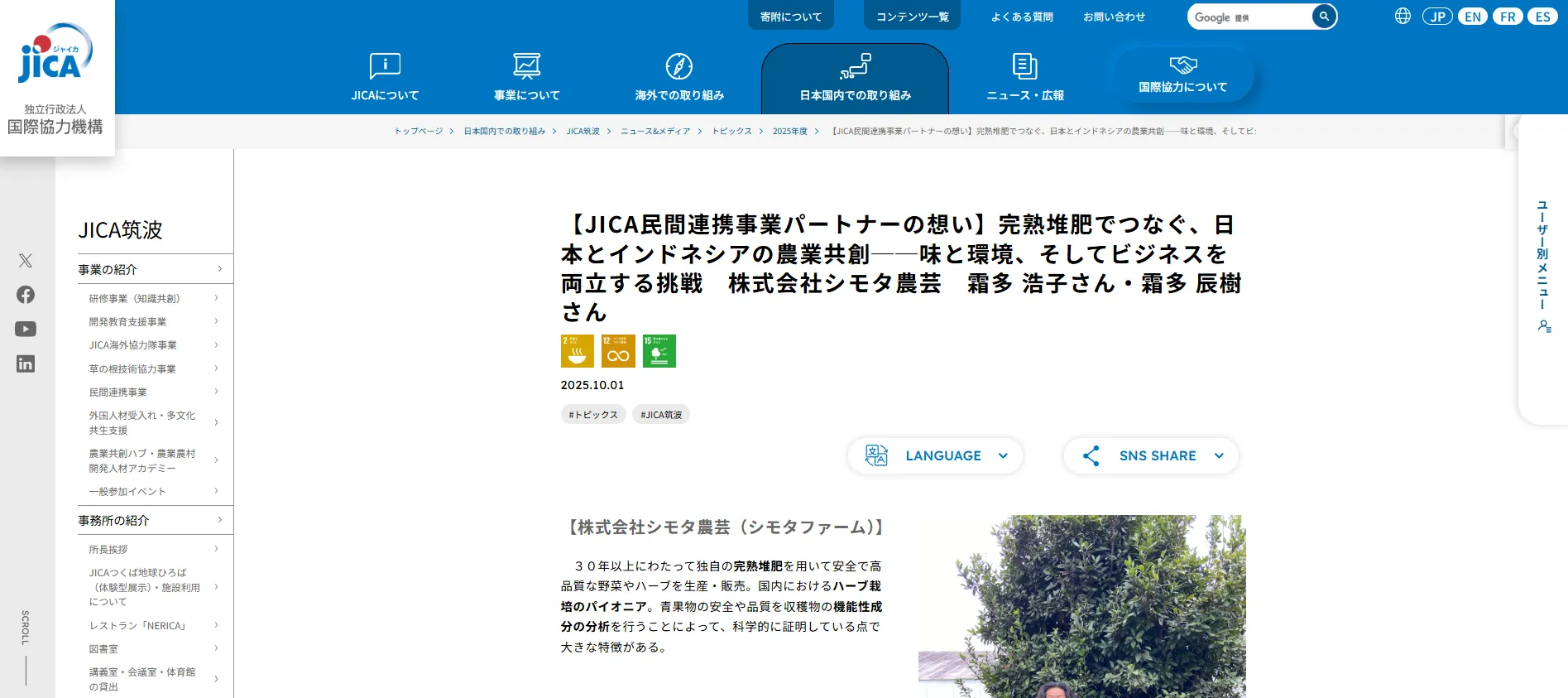The width and height of the screenshot is (1568, 698).
Task: Open SDG goal 2 icon
Action: point(577,351)
